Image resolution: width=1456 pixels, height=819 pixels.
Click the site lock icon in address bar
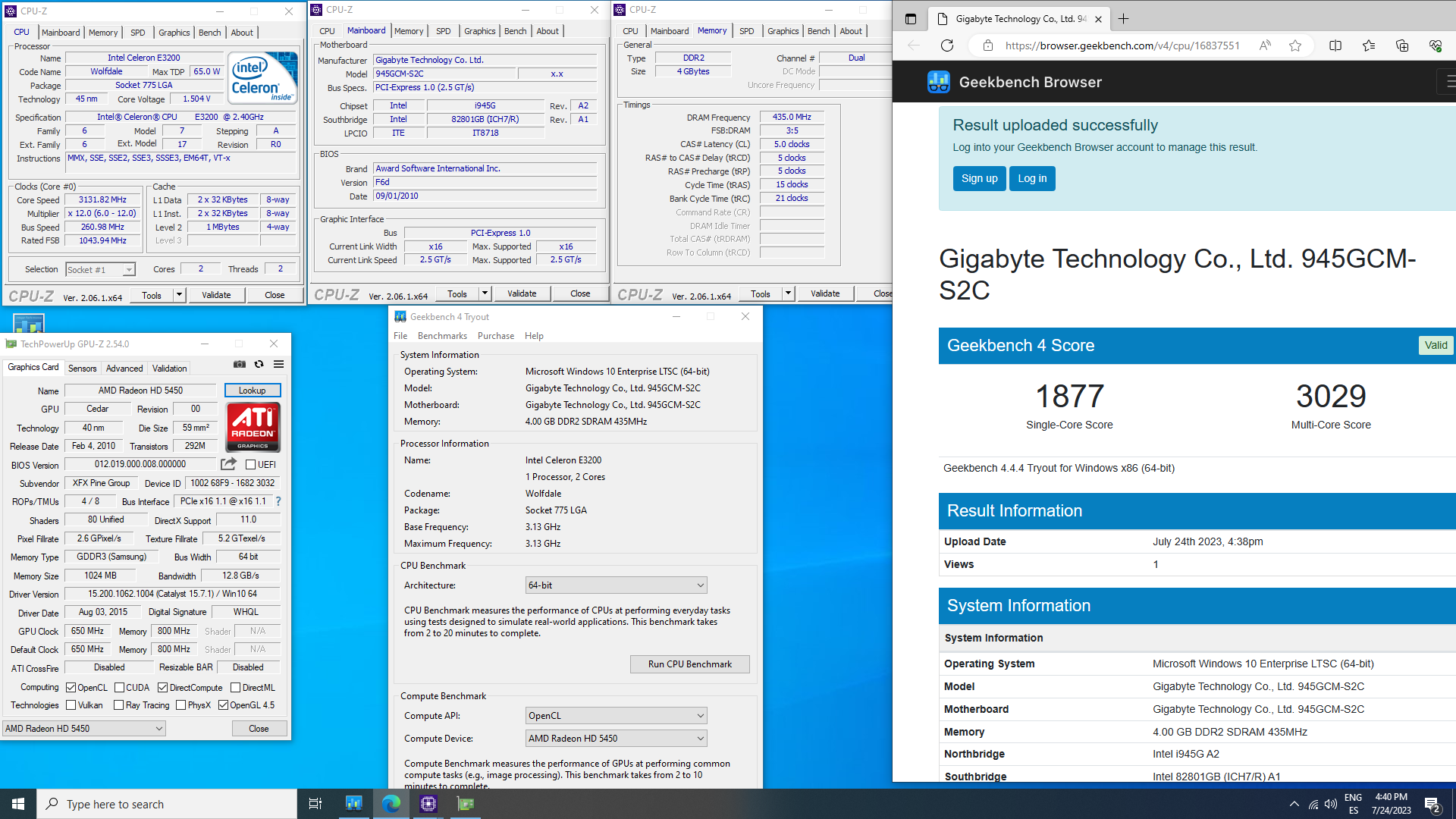pyautogui.click(x=987, y=45)
